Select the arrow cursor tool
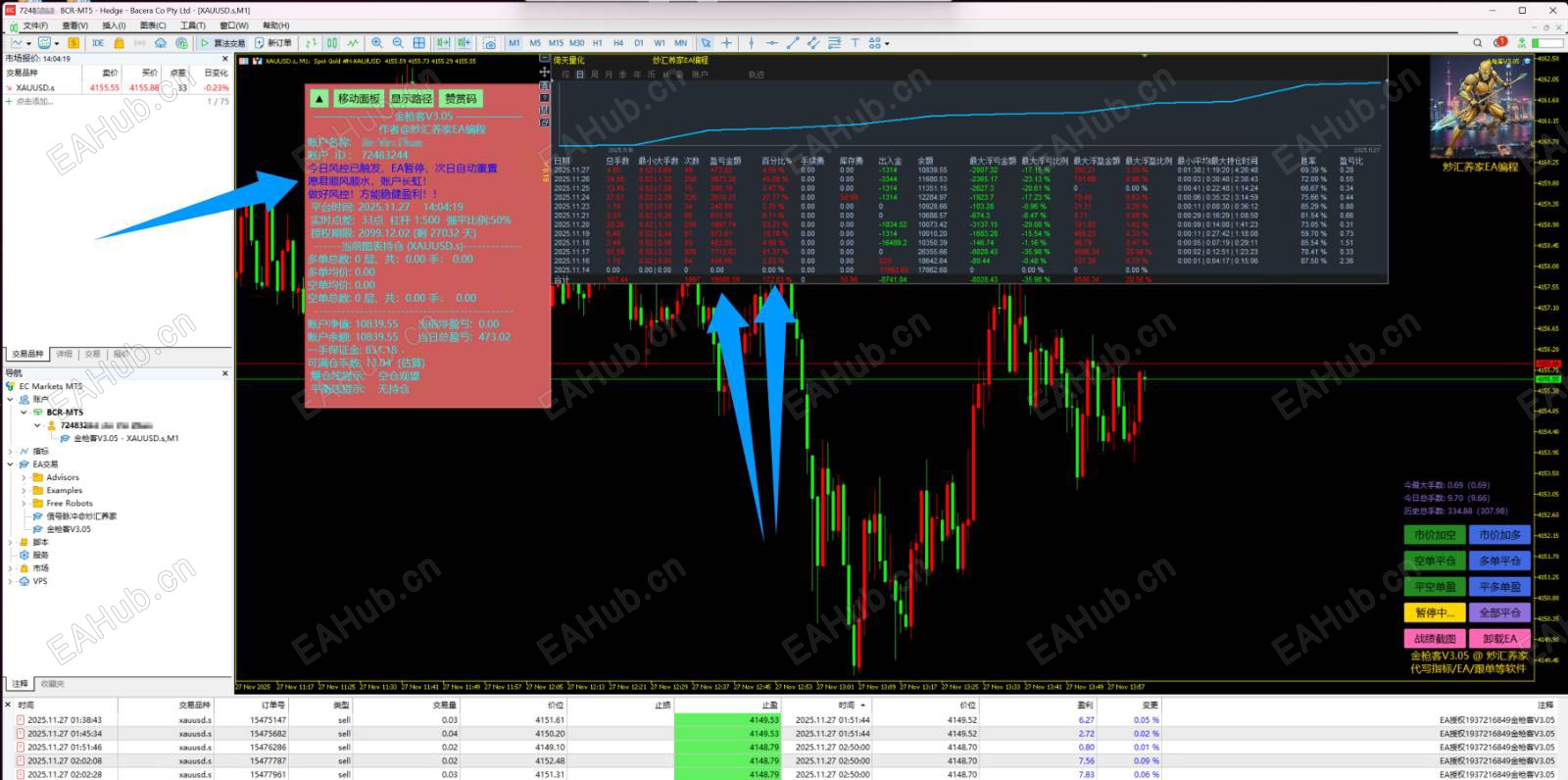 pyautogui.click(x=706, y=43)
